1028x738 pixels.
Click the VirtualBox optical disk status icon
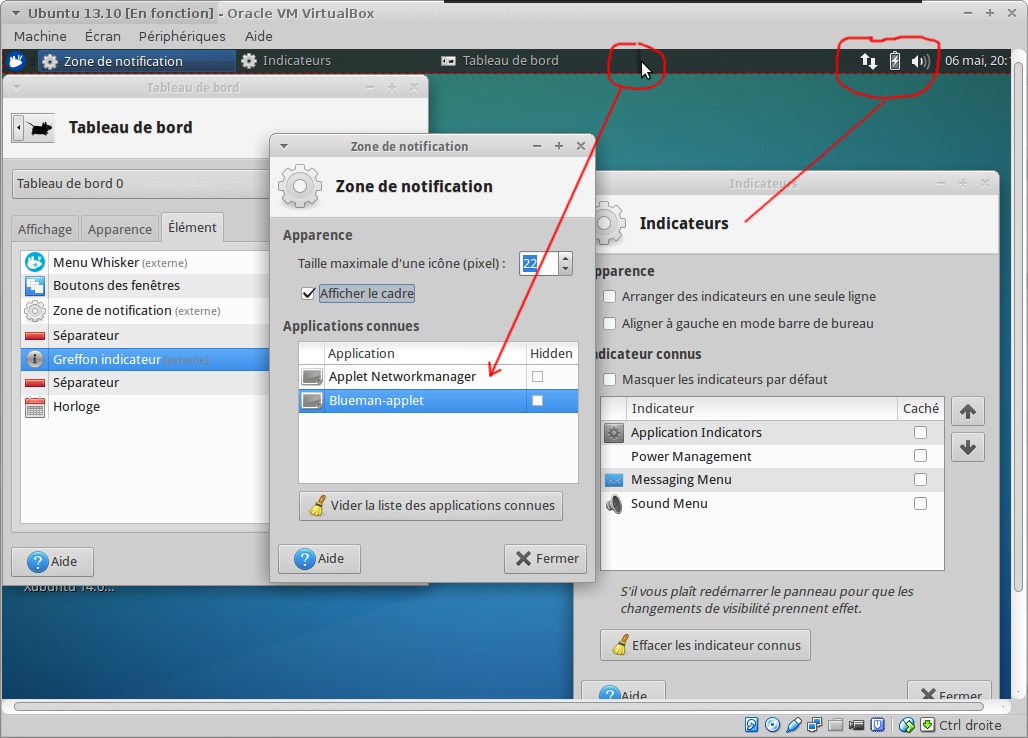pyautogui.click(x=772, y=725)
